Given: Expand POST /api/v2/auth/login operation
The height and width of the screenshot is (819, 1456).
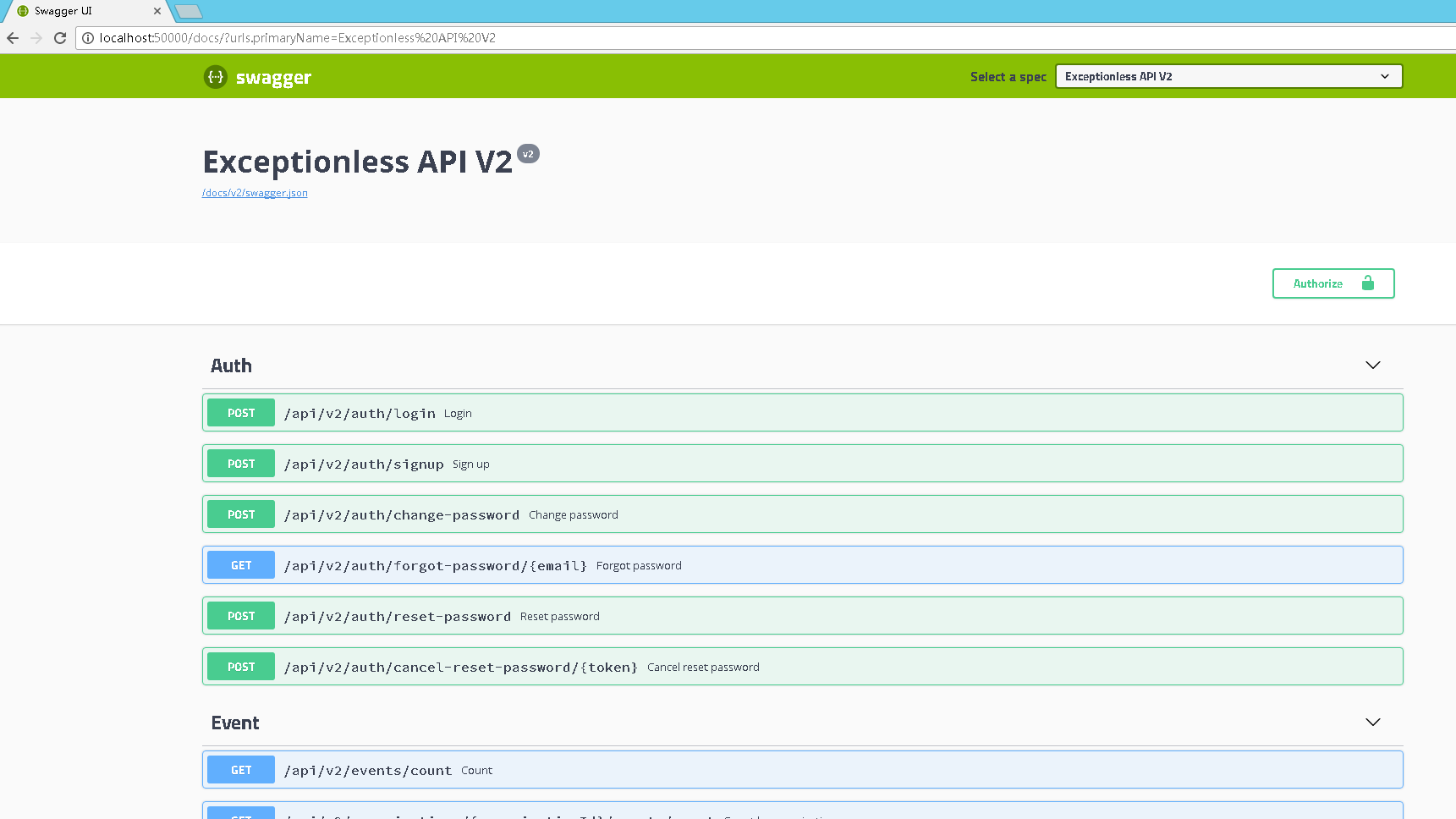Looking at the screenshot, I should 802,413.
